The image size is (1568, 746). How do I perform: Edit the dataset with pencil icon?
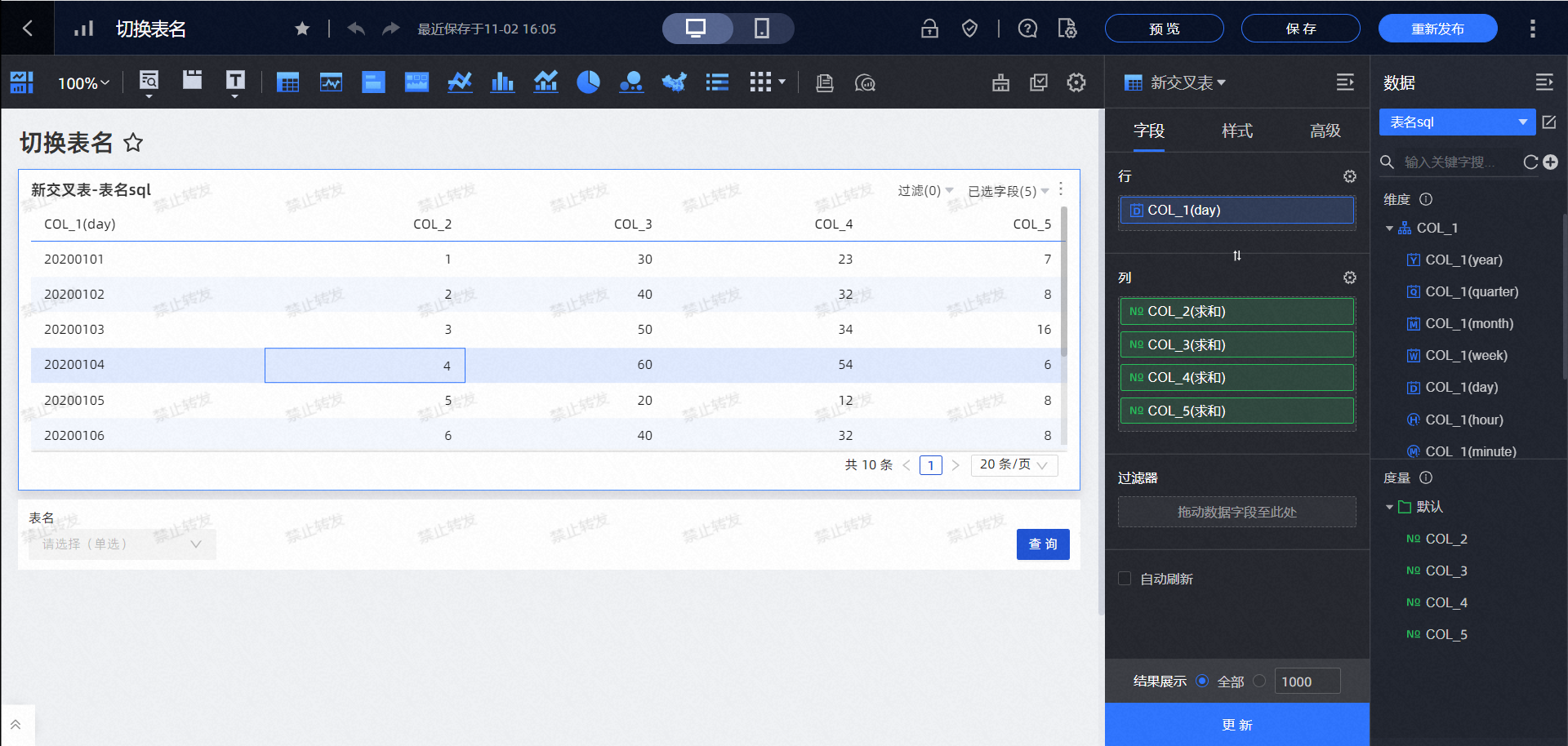(x=1549, y=122)
